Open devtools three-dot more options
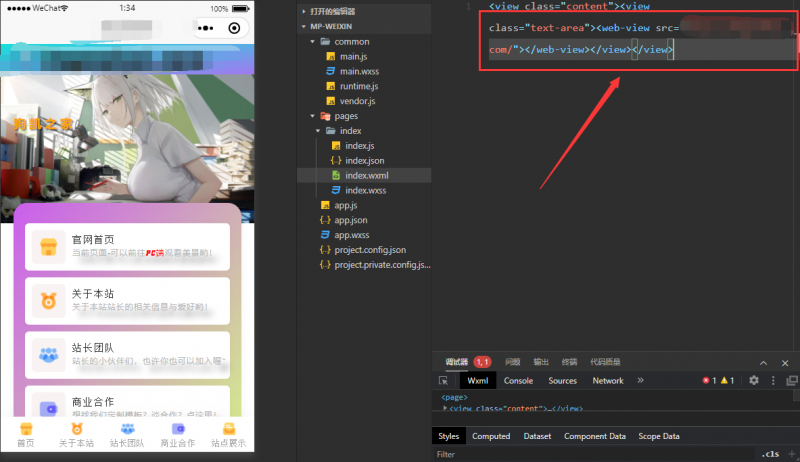The image size is (800, 462). (773, 381)
